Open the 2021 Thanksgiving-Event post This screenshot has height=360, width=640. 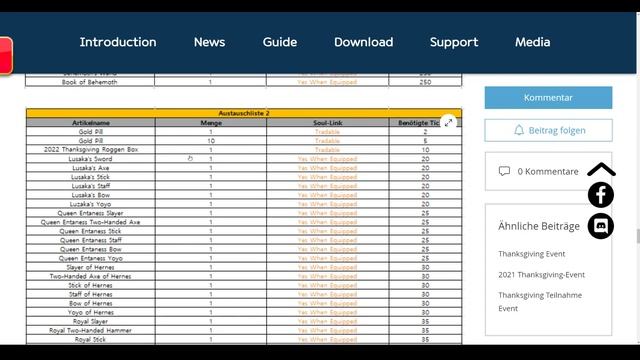(541, 275)
